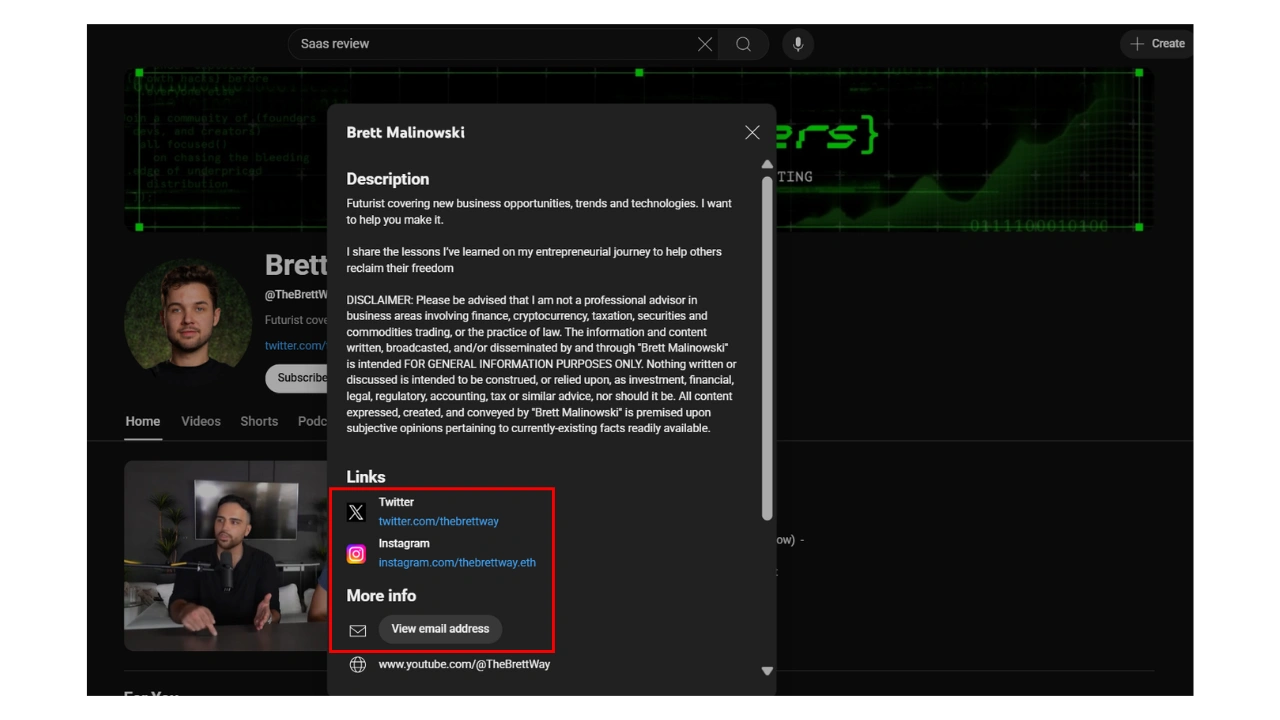This screenshot has width=1280, height=720.
Task: Click the @TheBrettW channel handle text
Action: [x=296, y=295]
